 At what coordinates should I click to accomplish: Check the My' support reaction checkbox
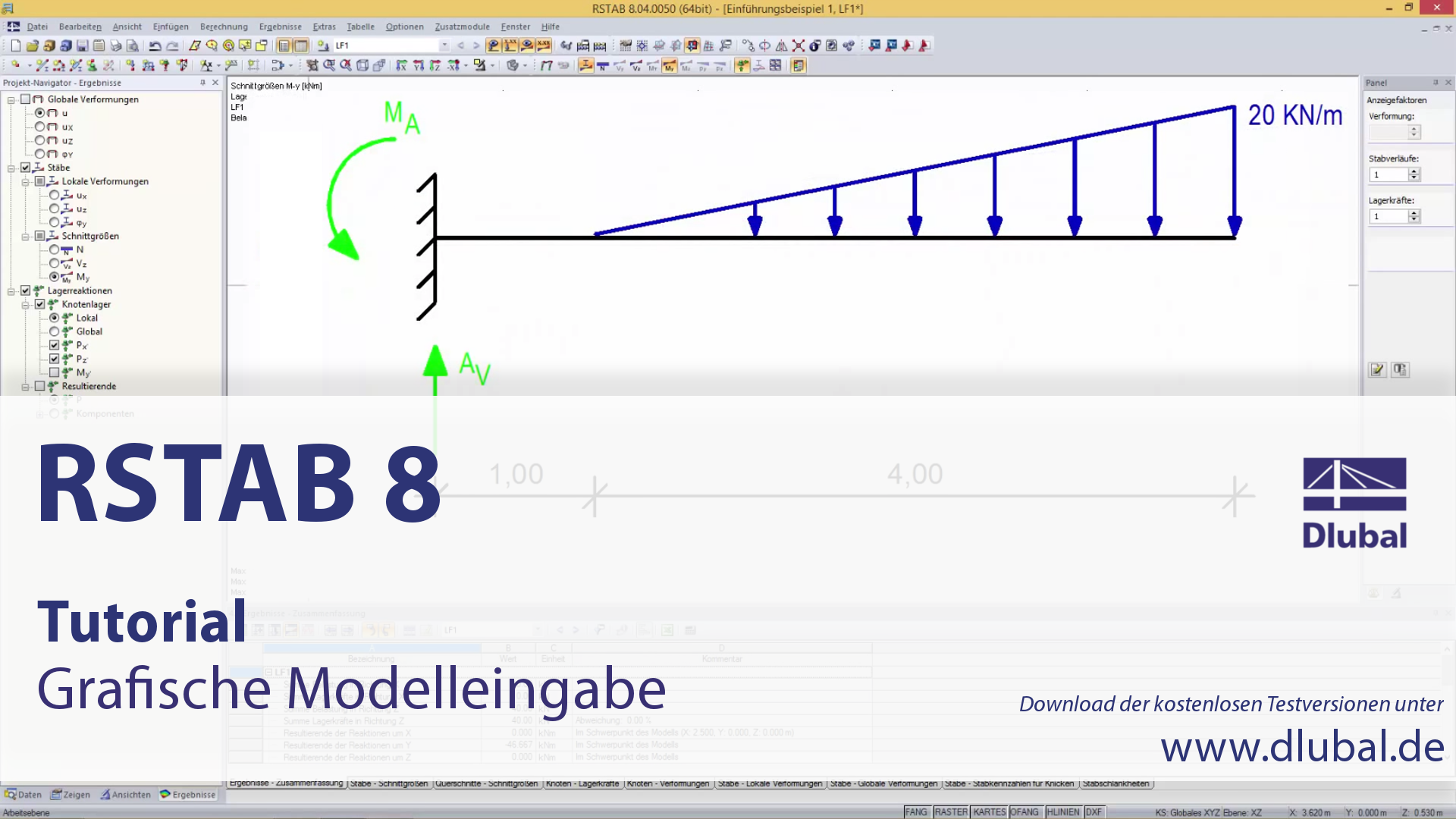pyautogui.click(x=55, y=372)
